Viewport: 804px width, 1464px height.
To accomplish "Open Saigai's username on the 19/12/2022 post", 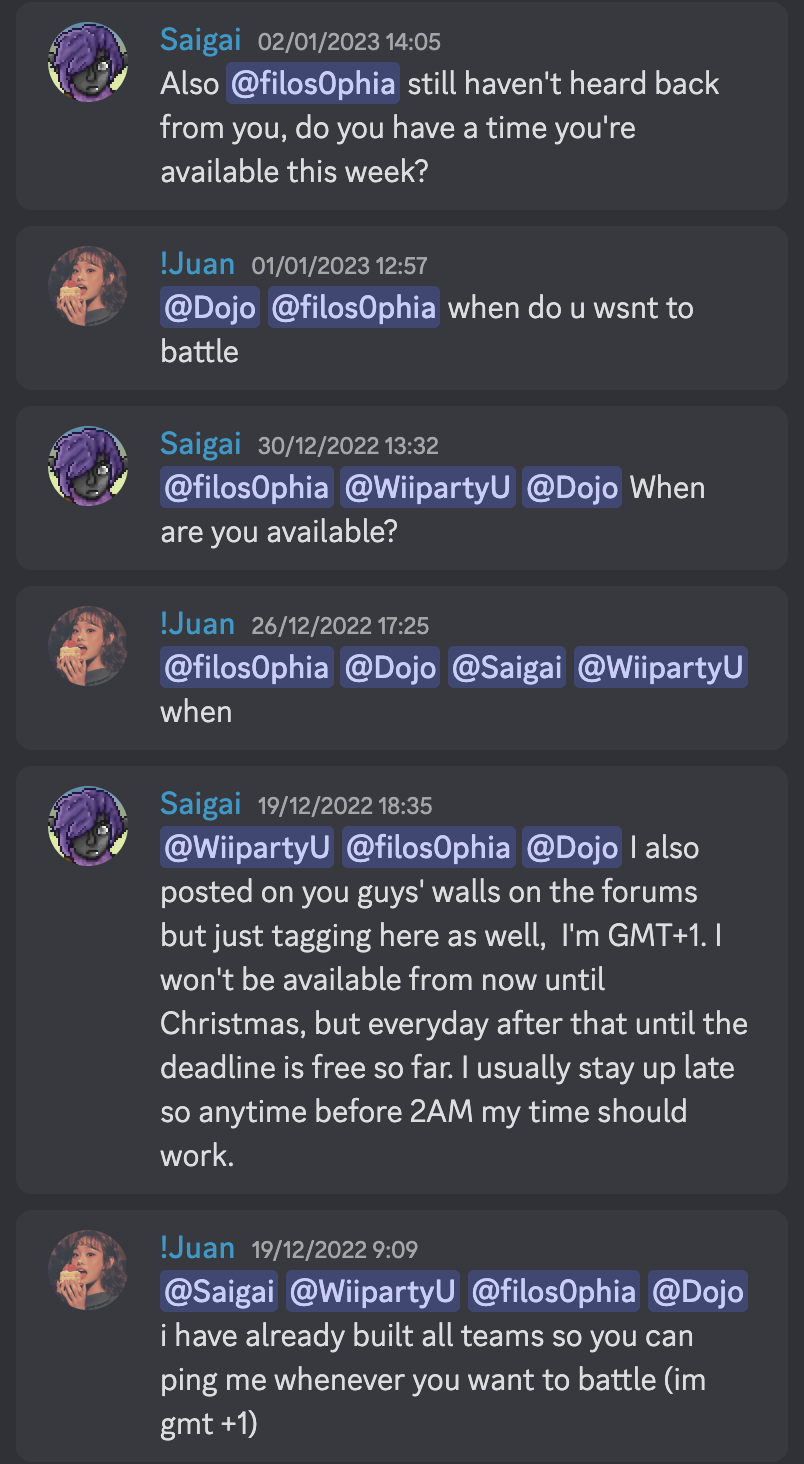I will 201,804.
